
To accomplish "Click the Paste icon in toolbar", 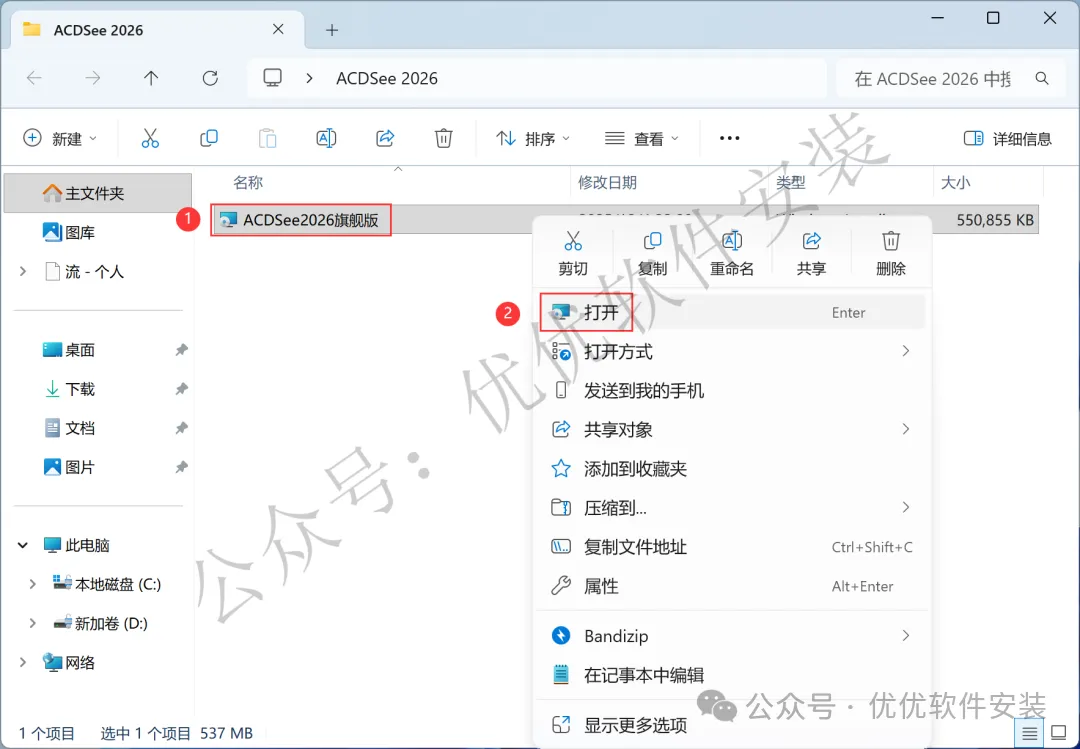I will (267, 138).
